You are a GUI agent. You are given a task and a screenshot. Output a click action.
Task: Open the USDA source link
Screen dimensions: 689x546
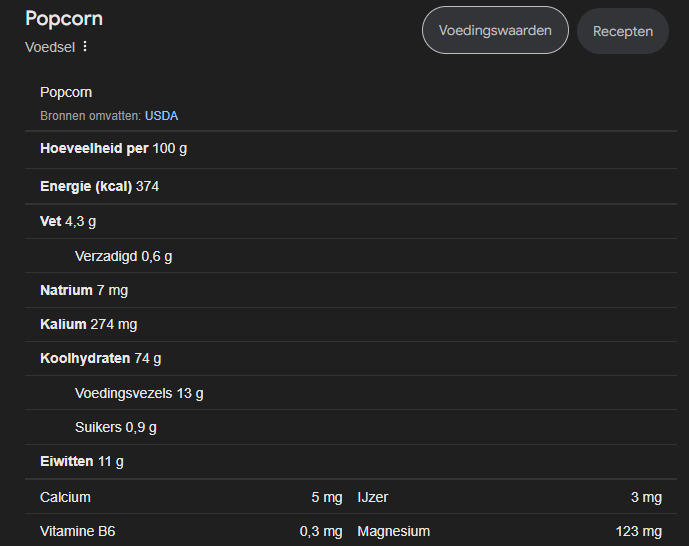pos(161,116)
